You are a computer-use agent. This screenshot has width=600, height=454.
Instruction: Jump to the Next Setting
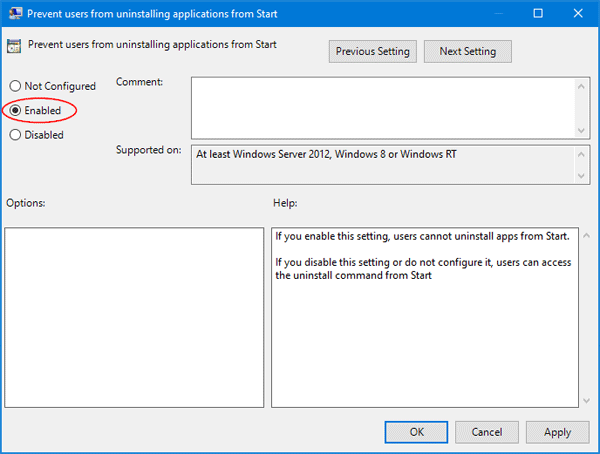pyautogui.click(x=467, y=51)
